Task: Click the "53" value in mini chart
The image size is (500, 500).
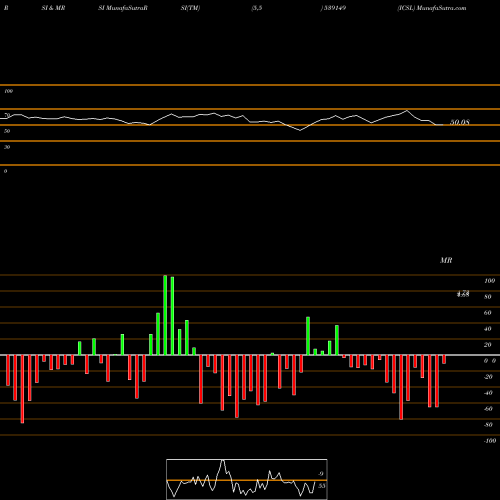Action: 321,486
